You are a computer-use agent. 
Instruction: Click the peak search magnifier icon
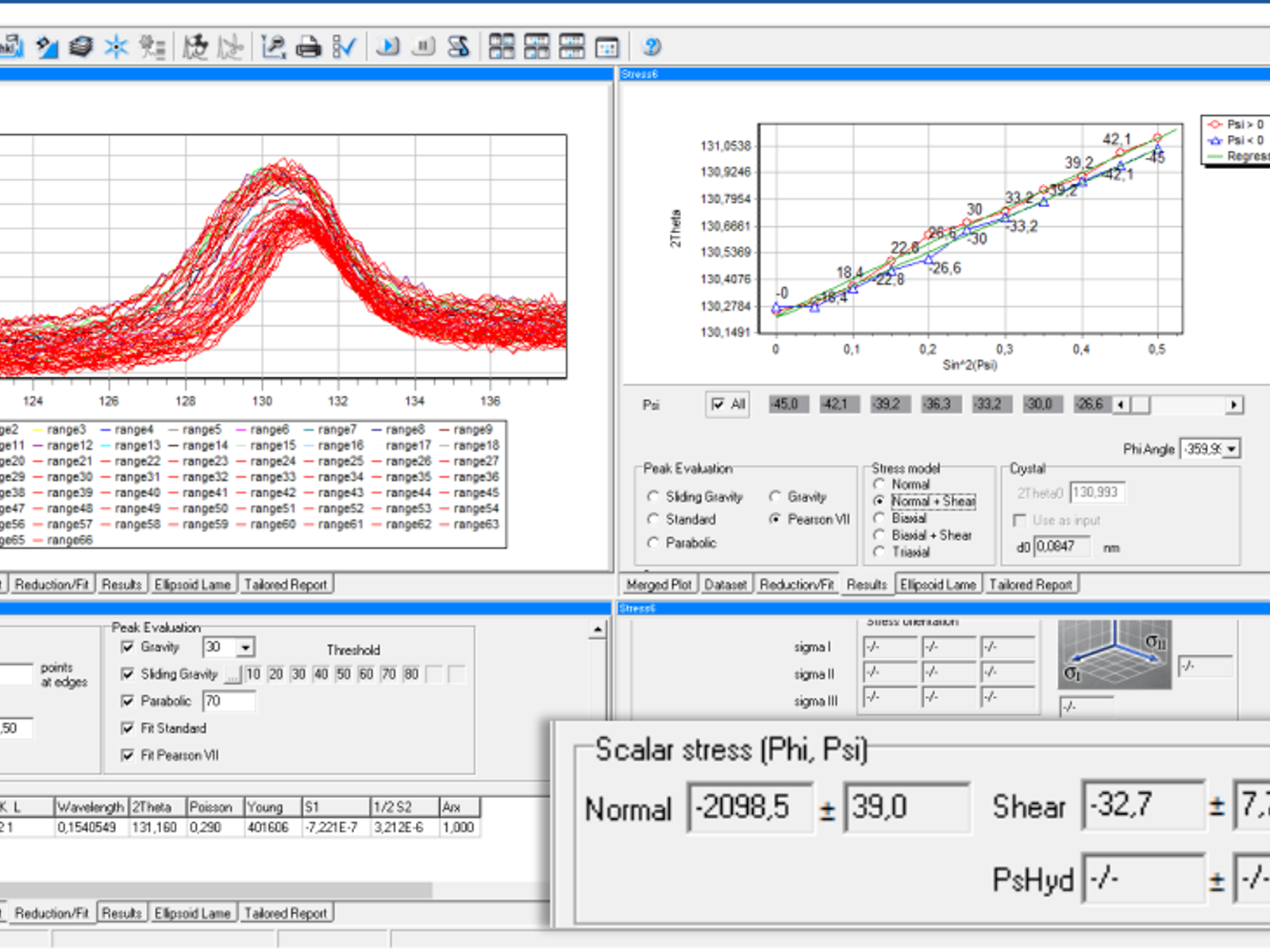tap(273, 47)
